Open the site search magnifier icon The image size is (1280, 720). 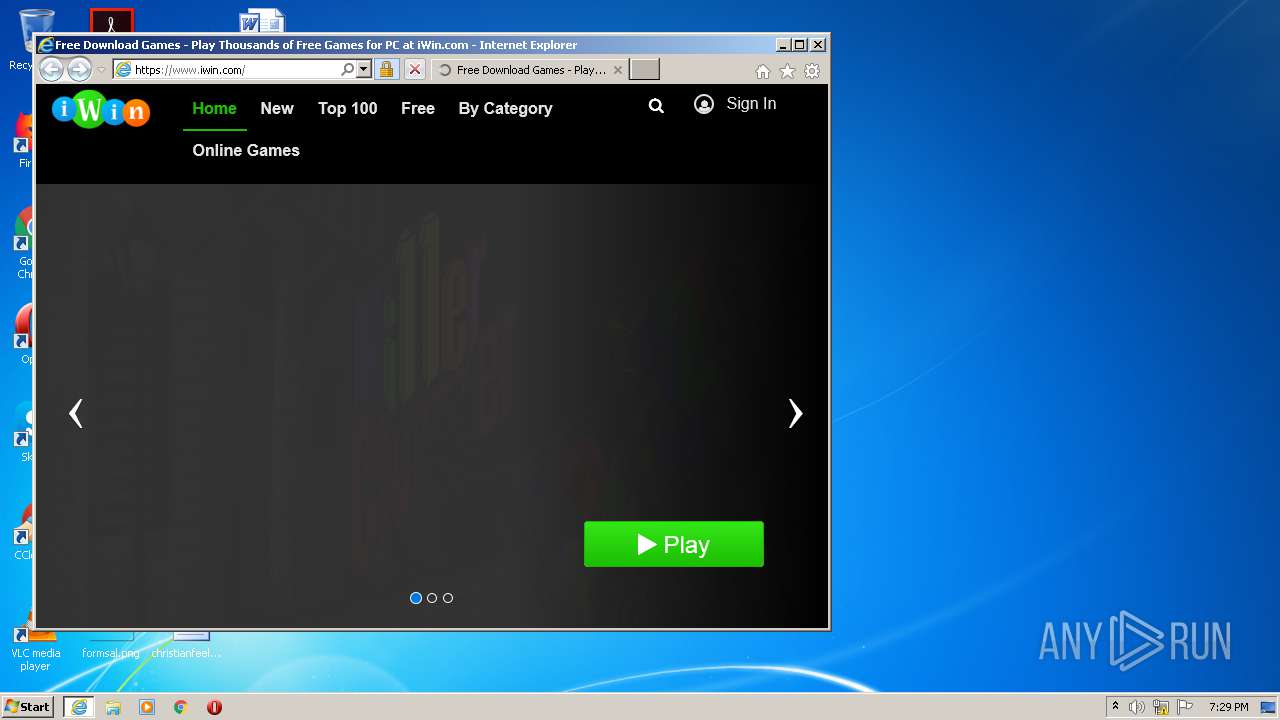(656, 105)
